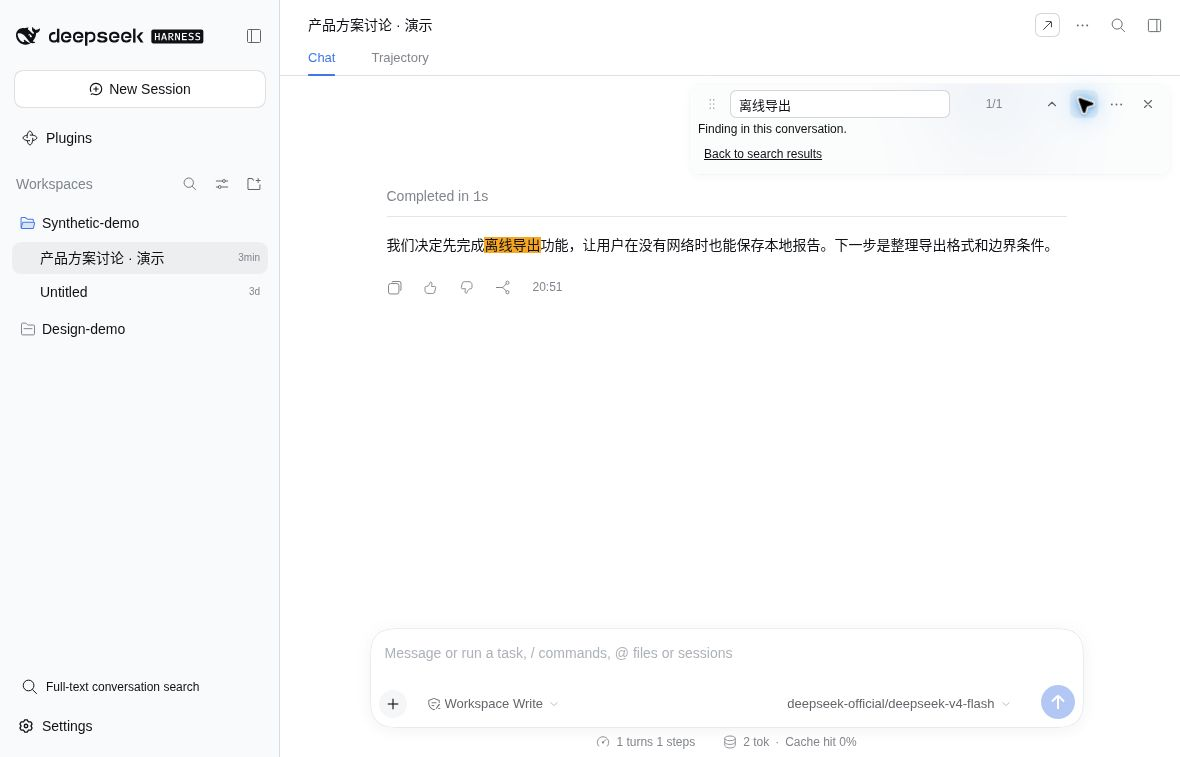1180x757 pixels.
Task: Click the 20:51 message timestamp
Action: tap(547, 287)
